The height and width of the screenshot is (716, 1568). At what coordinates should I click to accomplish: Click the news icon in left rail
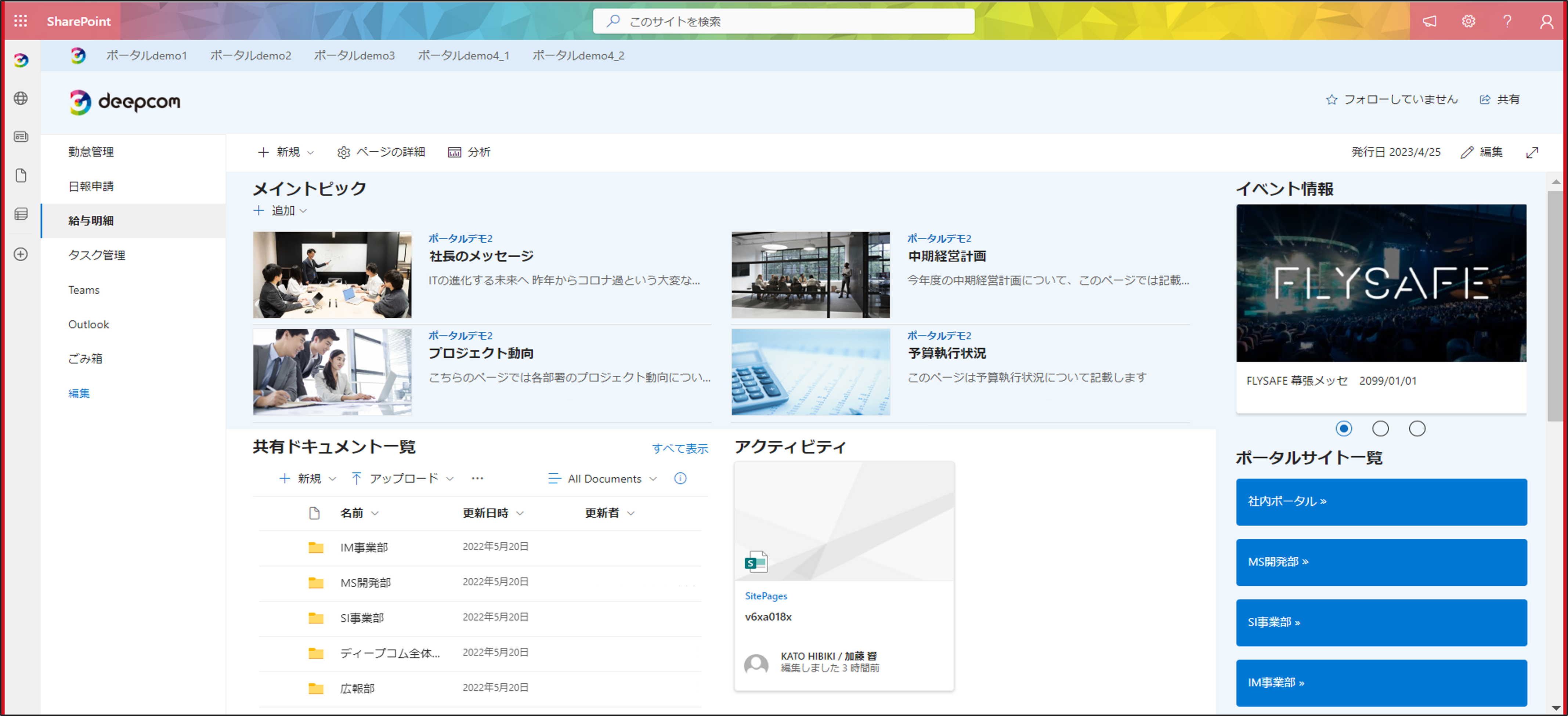coord(21,136)
